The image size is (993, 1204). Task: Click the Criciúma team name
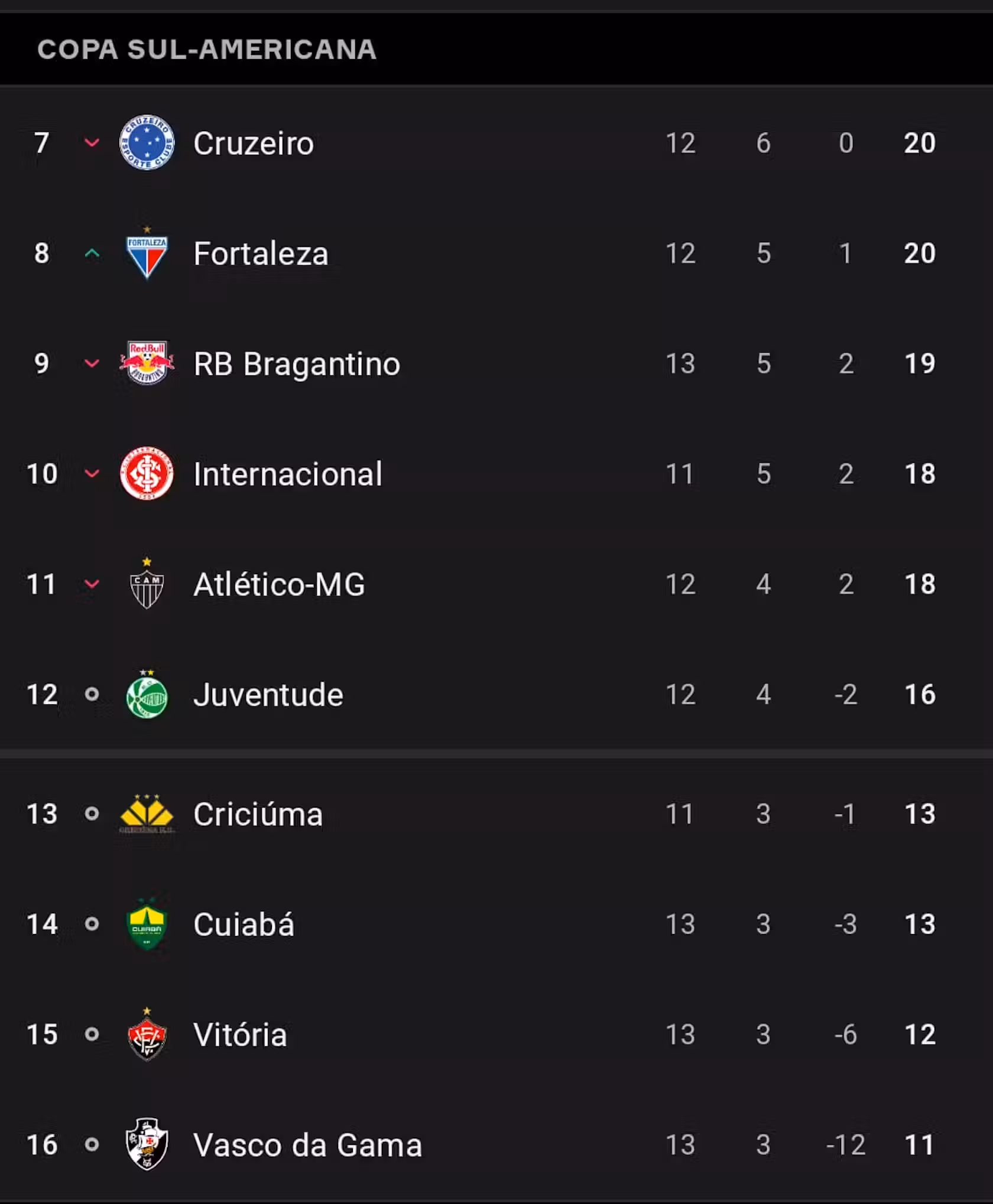258,814
